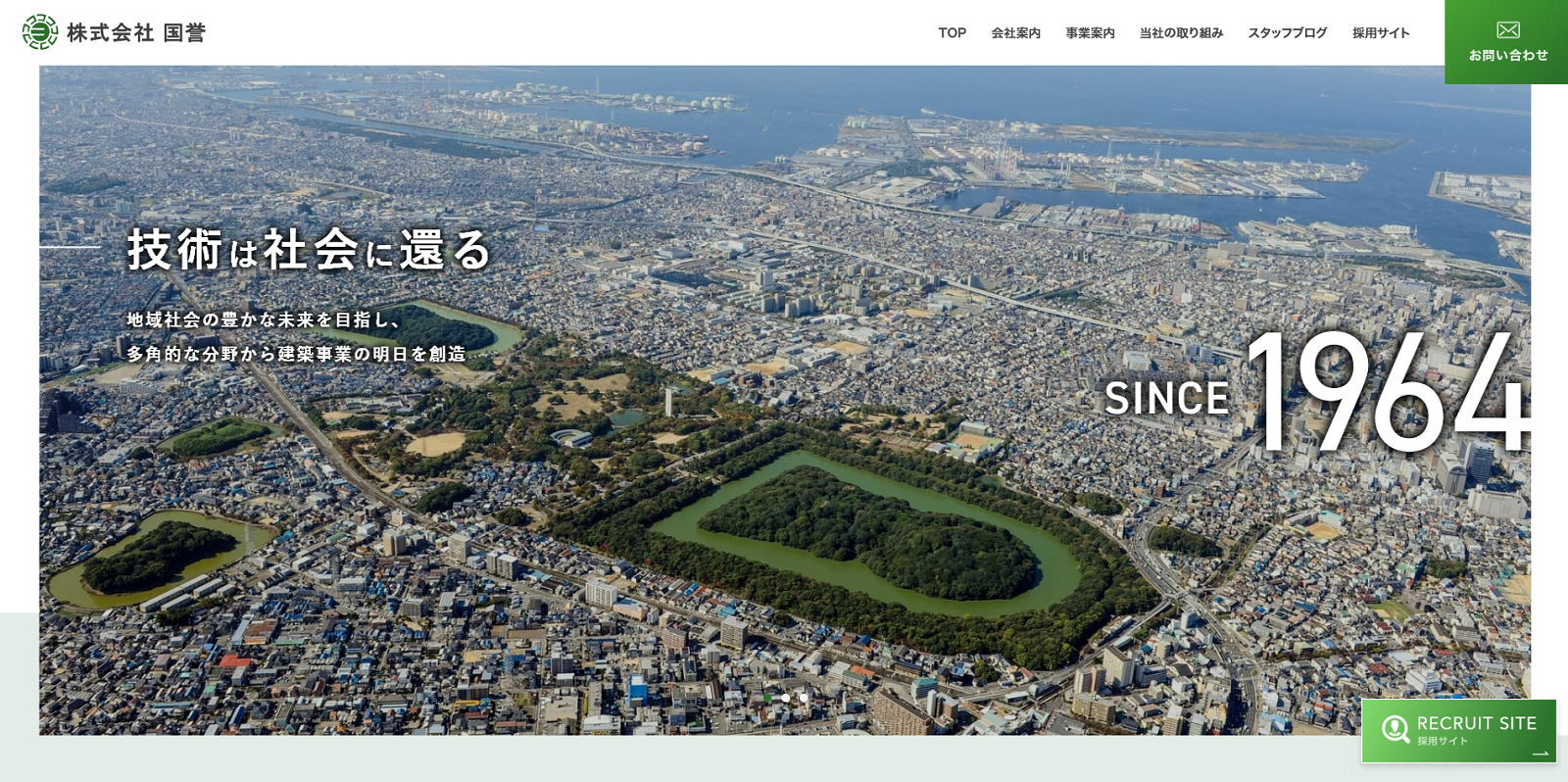Image resolution: width=1568 pixels, height=782 pixels.
Task: Open the RECRUIT SITE banner text
Action: click(x=1476, y=723)
